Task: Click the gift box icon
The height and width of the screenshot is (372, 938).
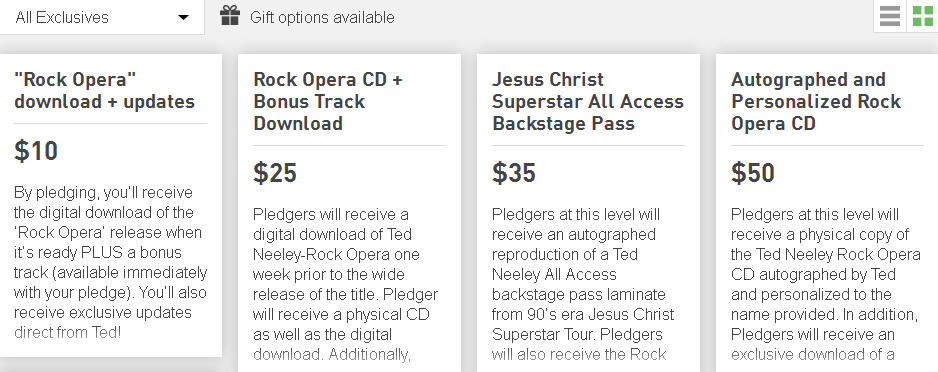Action: 230,16
